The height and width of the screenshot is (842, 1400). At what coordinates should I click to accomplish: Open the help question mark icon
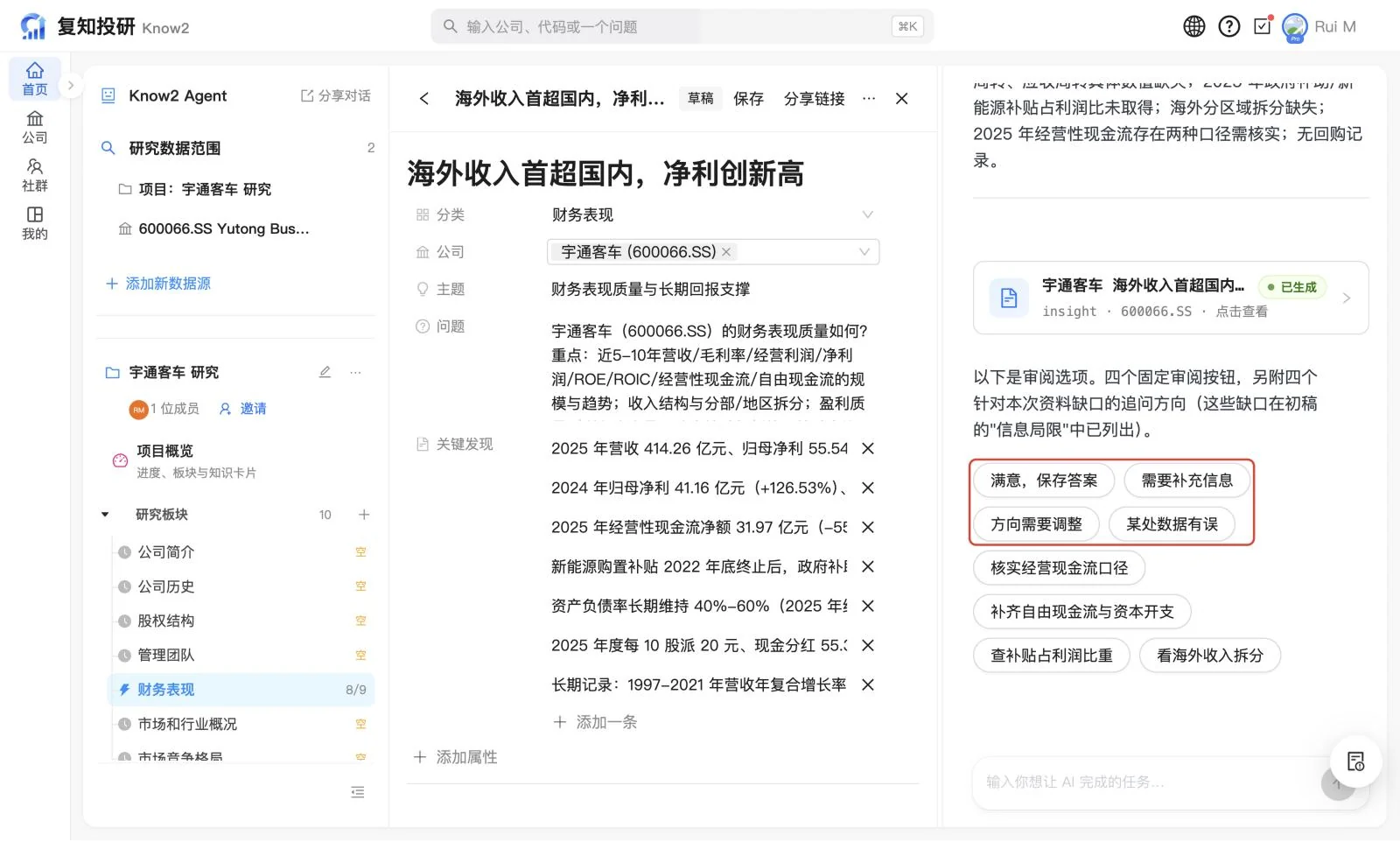pos(1229,26)
